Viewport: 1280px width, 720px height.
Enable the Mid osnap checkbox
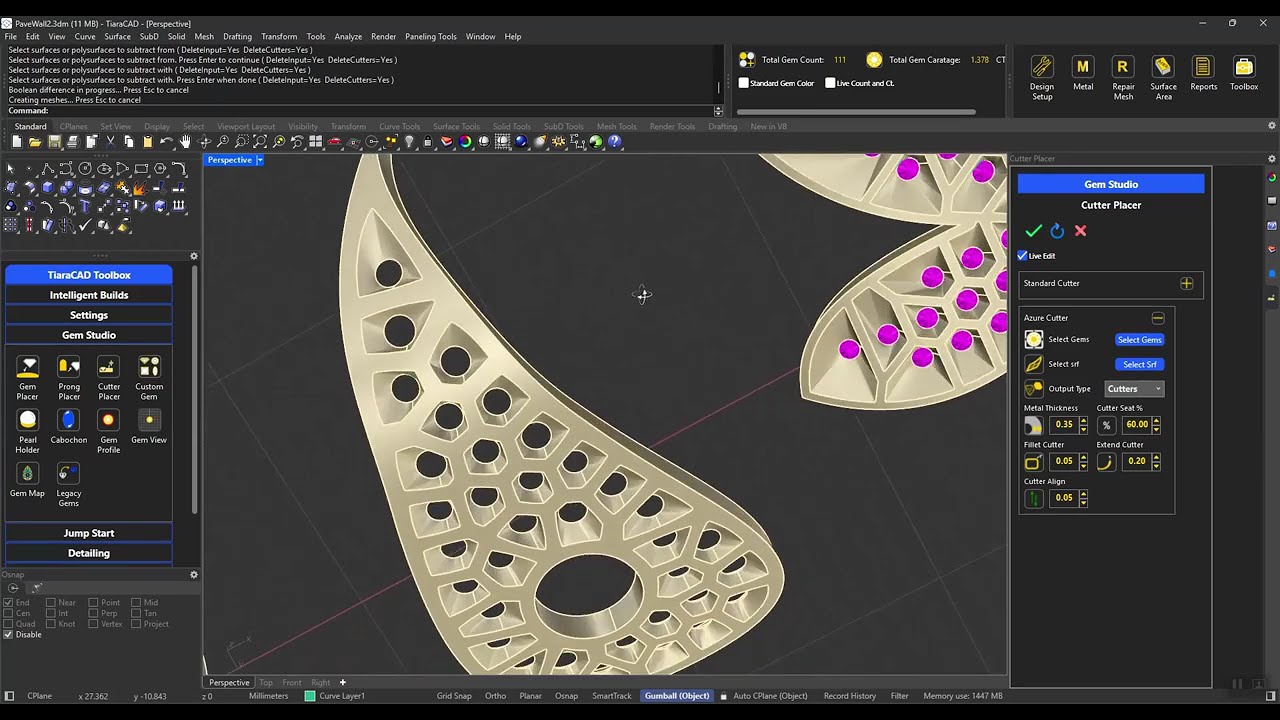click(x=136, y=603)
